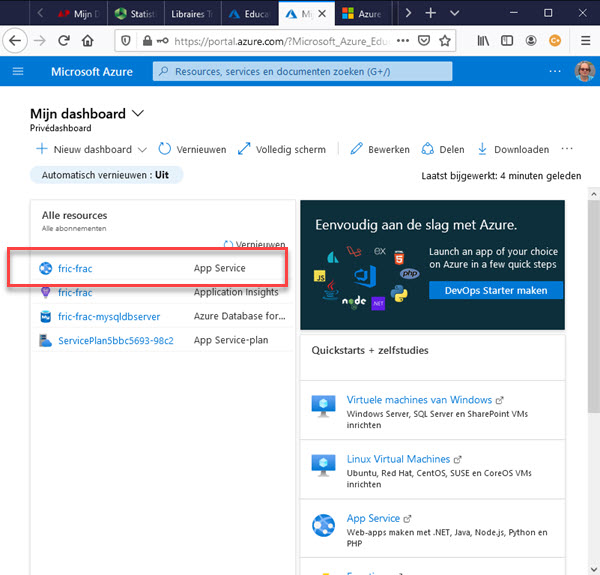Click the Azure resources search box
This screenshot has width=600, height=575.
[x=302, y=72]
